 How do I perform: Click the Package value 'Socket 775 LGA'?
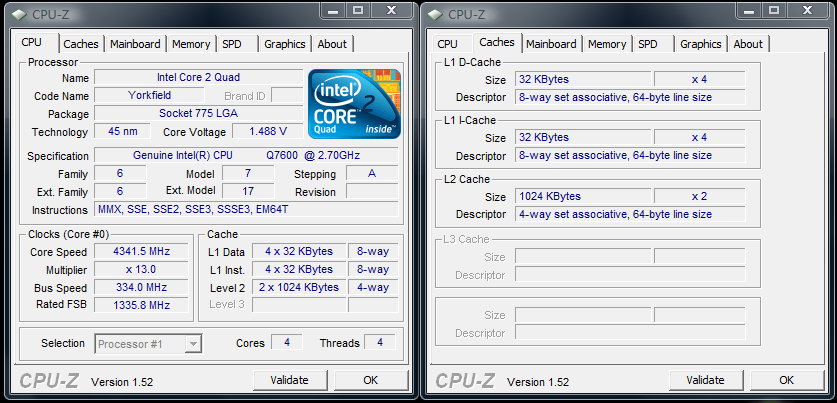pyautogui.click(x=199, y=114)
